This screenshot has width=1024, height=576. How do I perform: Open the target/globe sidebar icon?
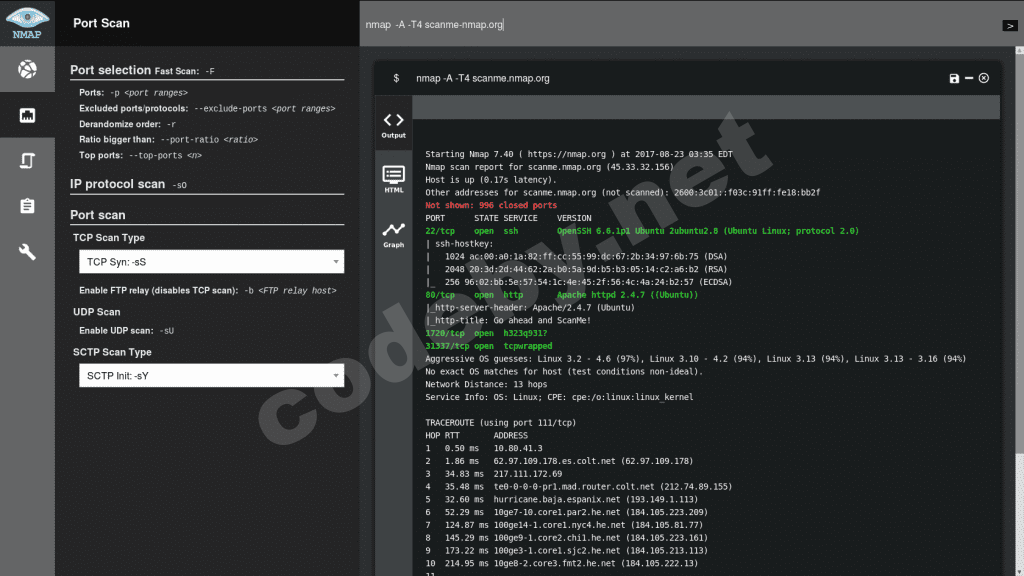(27, 69)
